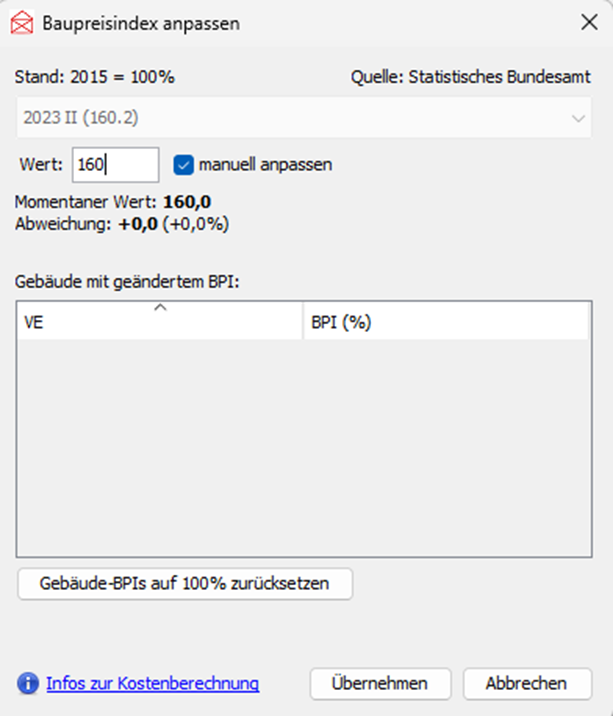Click the Momentaner Wert 160,0 text
The width and height of the screenshot is (613, 716).
tap(113, 204)
